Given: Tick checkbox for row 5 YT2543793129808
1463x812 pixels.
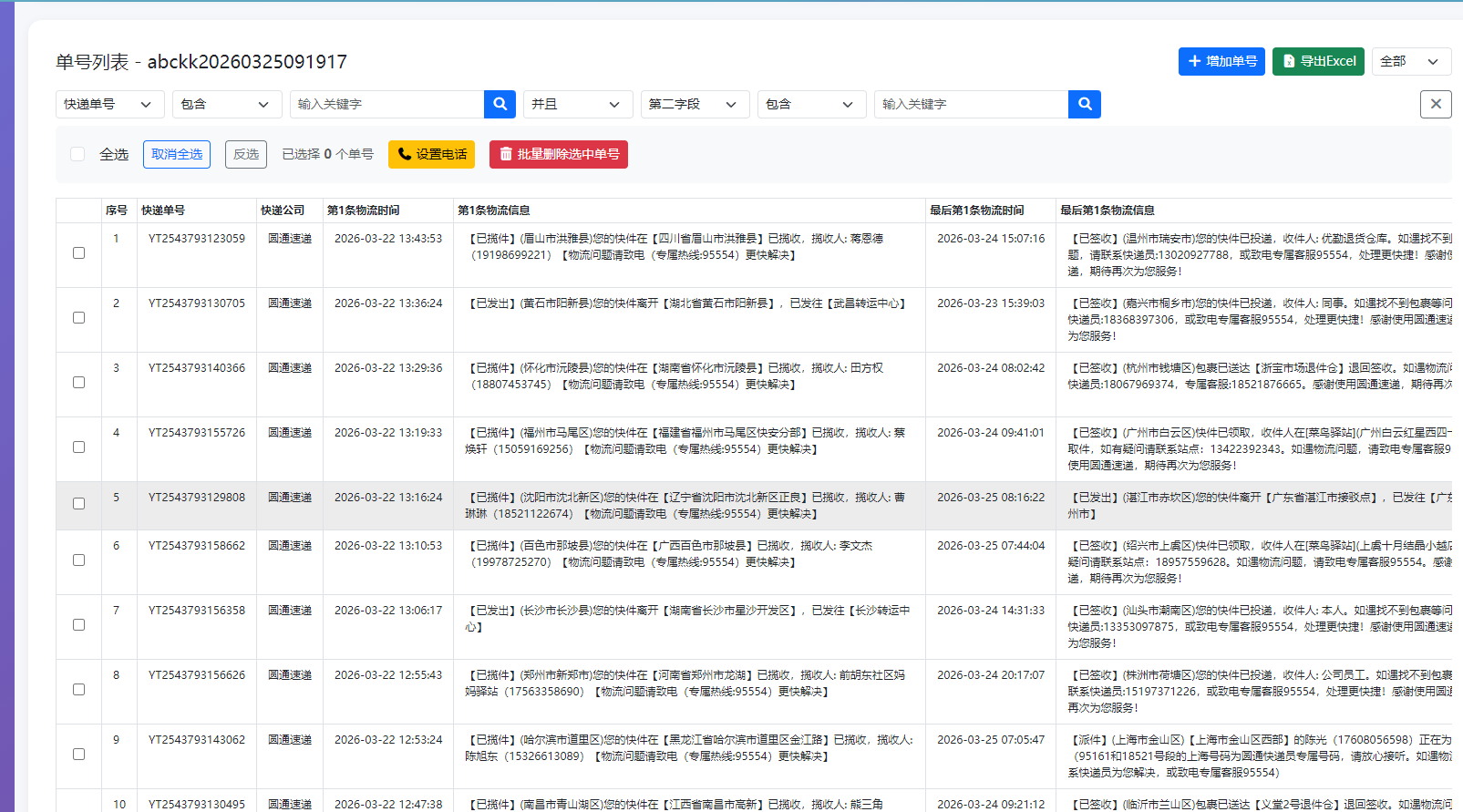Looking at the screenshot, I should coord(79,504).
